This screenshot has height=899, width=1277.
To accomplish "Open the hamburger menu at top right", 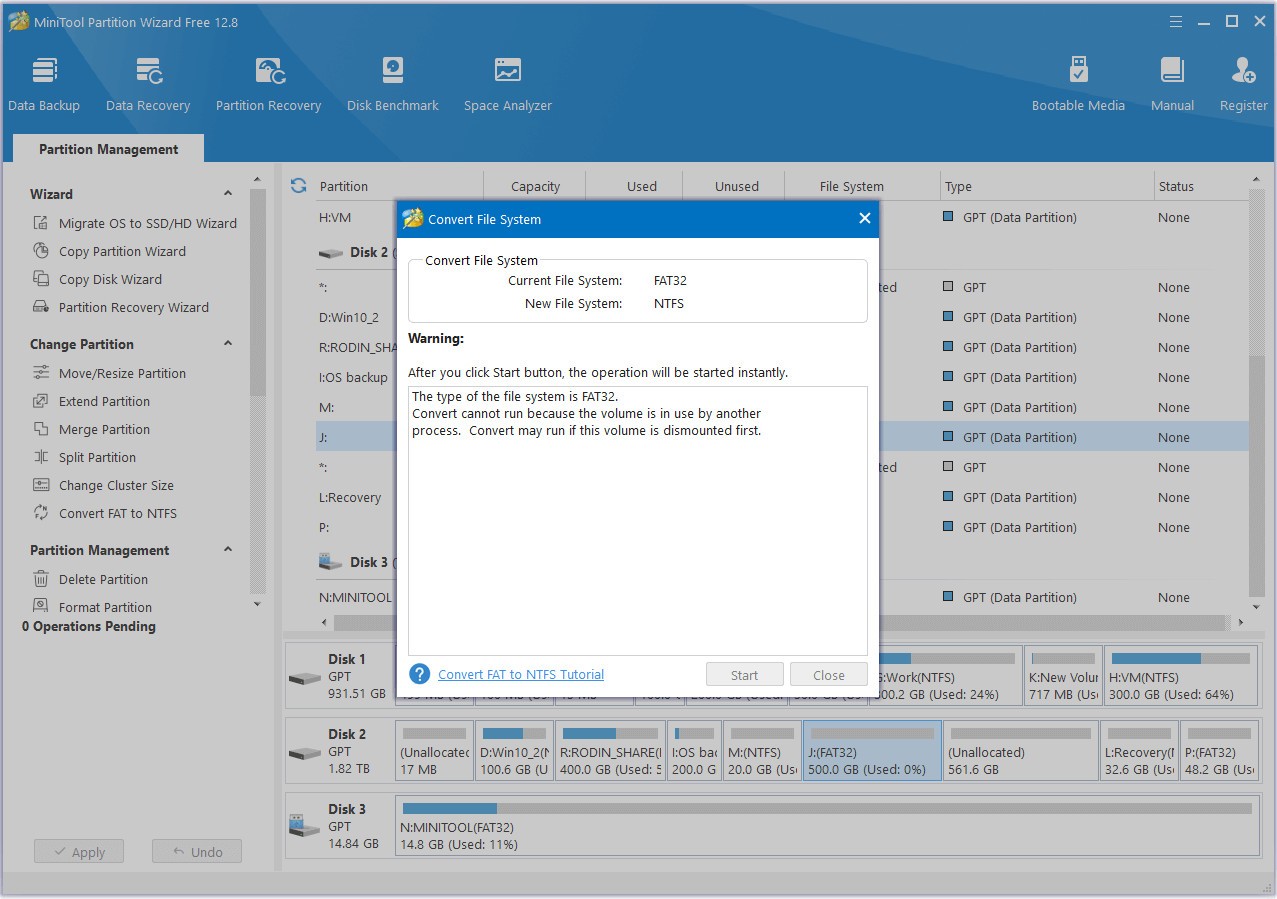I will pos(1175,20).
